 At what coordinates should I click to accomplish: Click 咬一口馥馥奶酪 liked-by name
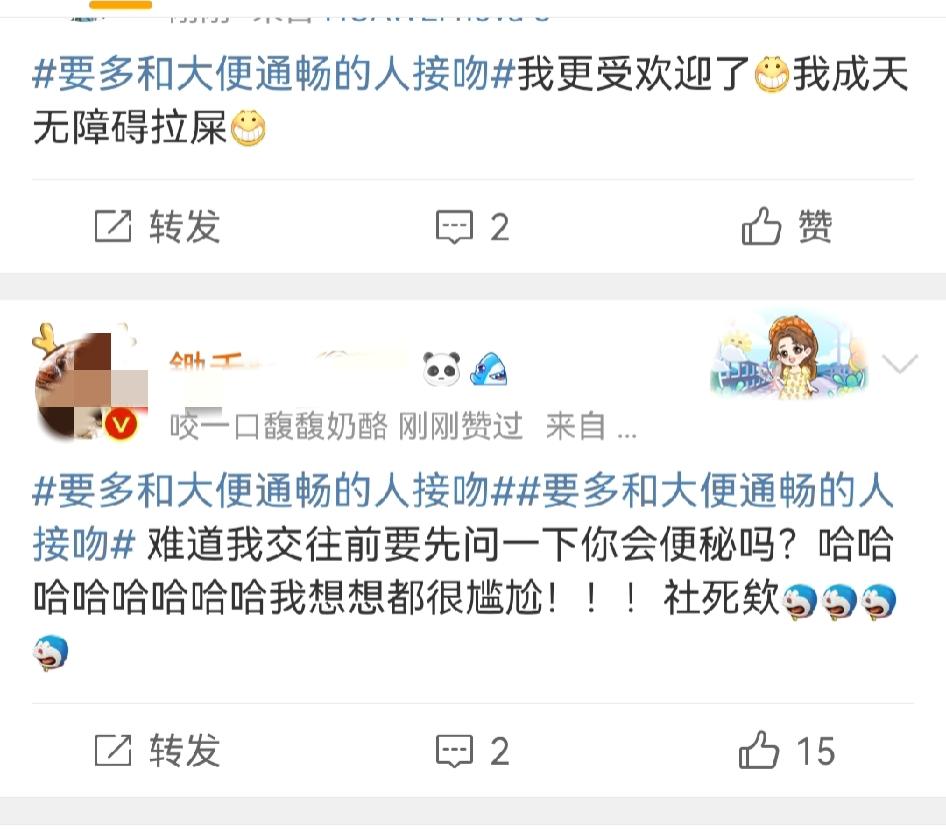(x=278, y=426)
